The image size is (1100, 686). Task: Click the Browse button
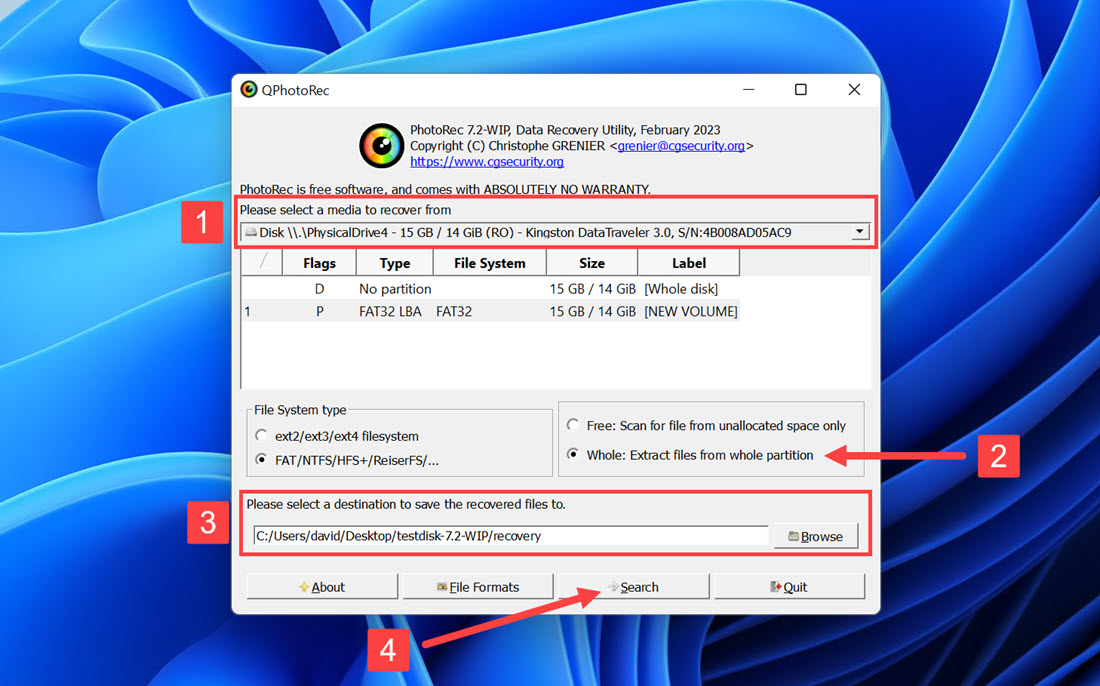[816, 537]
